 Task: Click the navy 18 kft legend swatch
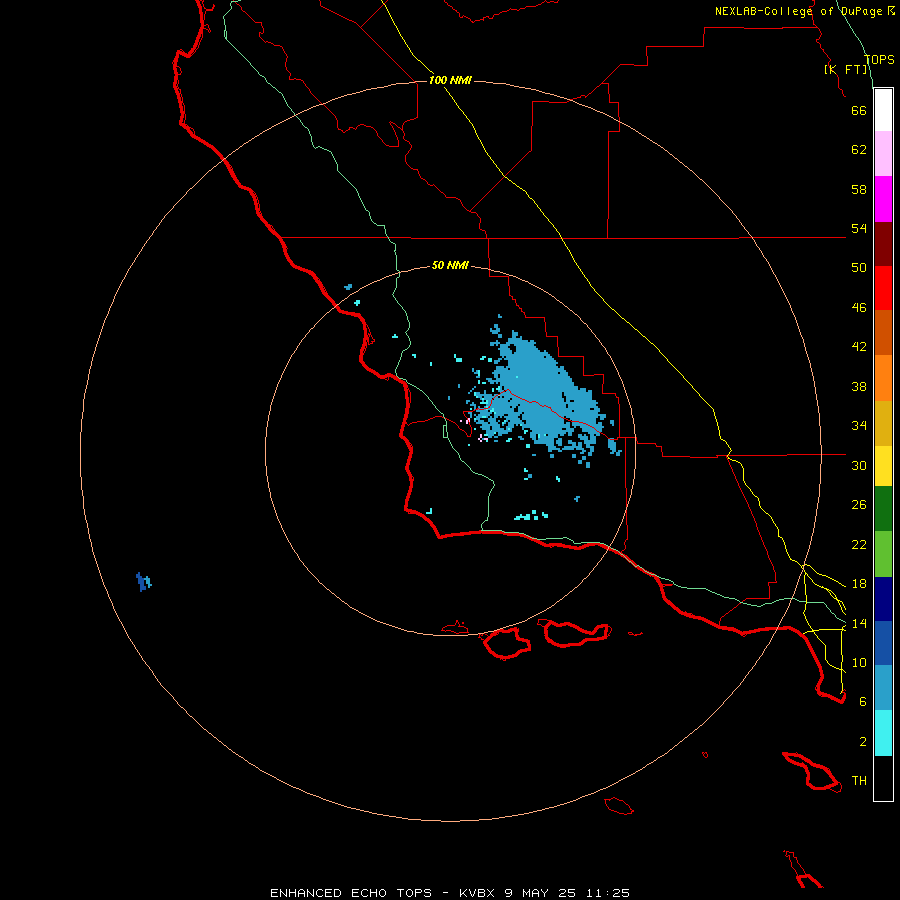[883, 599]
